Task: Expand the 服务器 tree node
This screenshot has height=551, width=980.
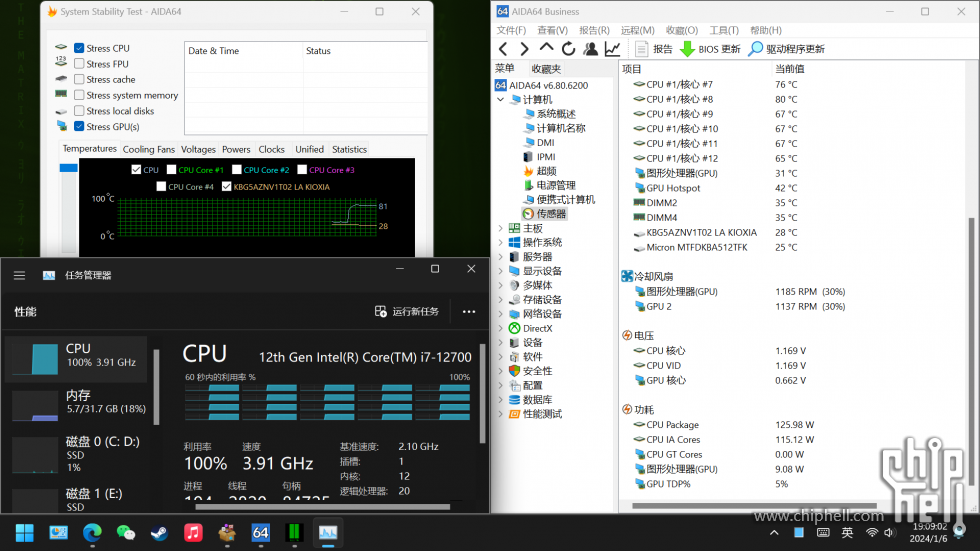Action: point(501,257)
